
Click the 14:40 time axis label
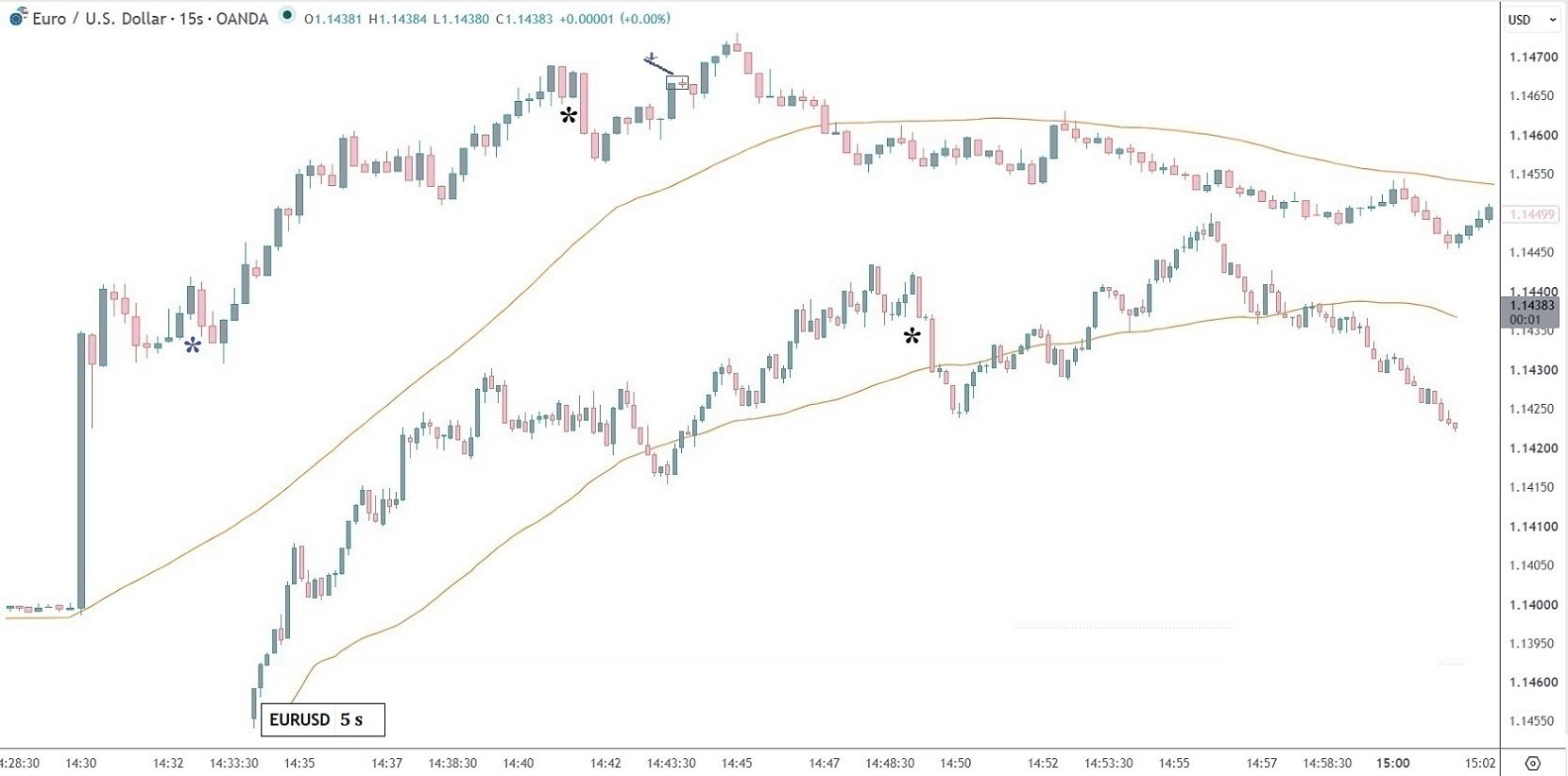click(519, 763)
